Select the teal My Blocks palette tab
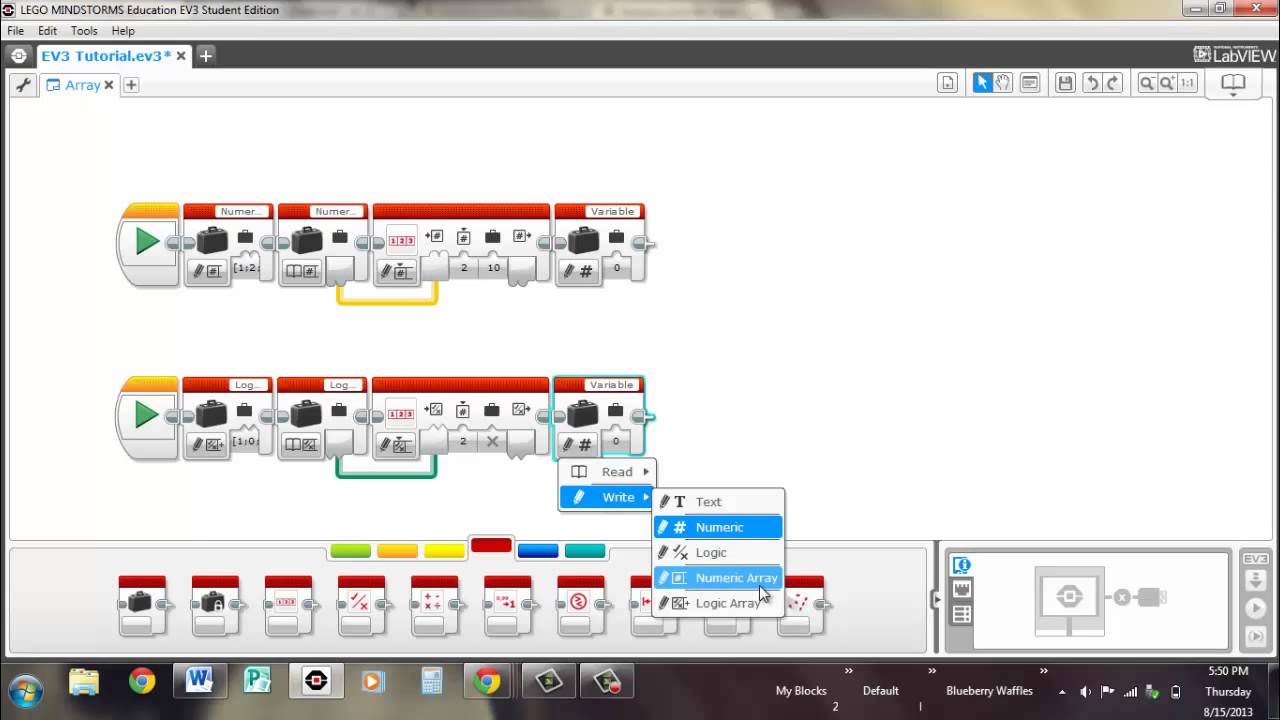This screenshot has height=720, width=1280. click(x=585, y=551)
